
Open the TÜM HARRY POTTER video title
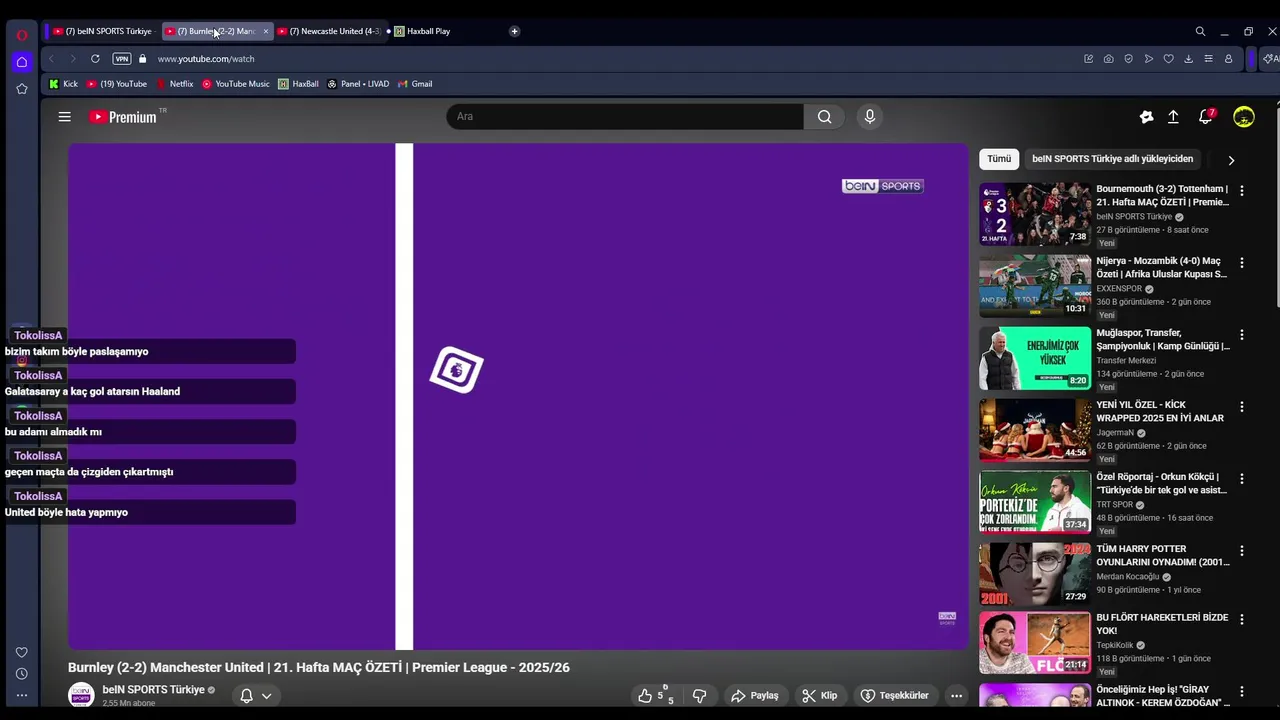point(1163,555)
